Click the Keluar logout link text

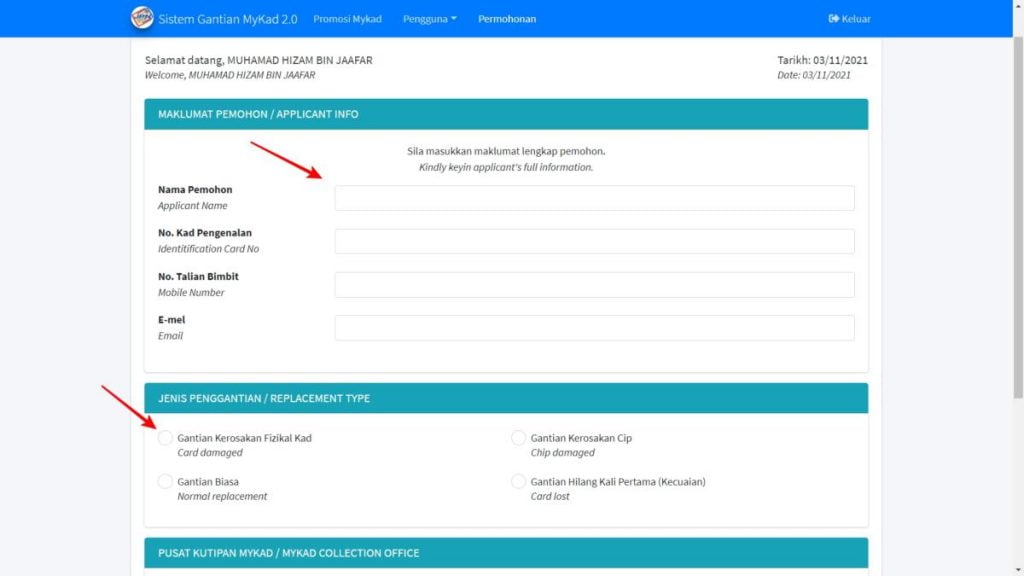856,19
